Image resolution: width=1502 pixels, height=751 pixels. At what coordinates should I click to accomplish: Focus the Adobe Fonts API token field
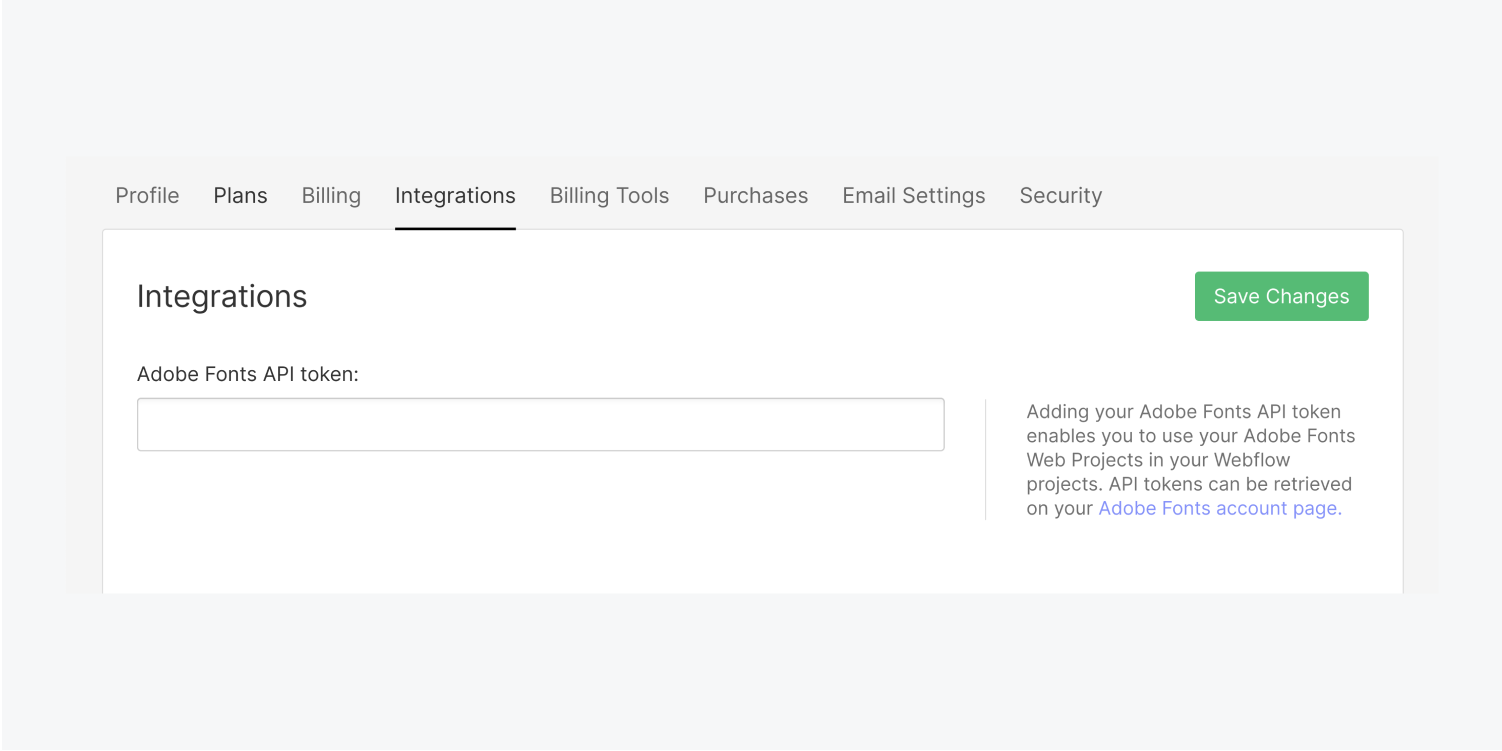click(x=540, y=424)
